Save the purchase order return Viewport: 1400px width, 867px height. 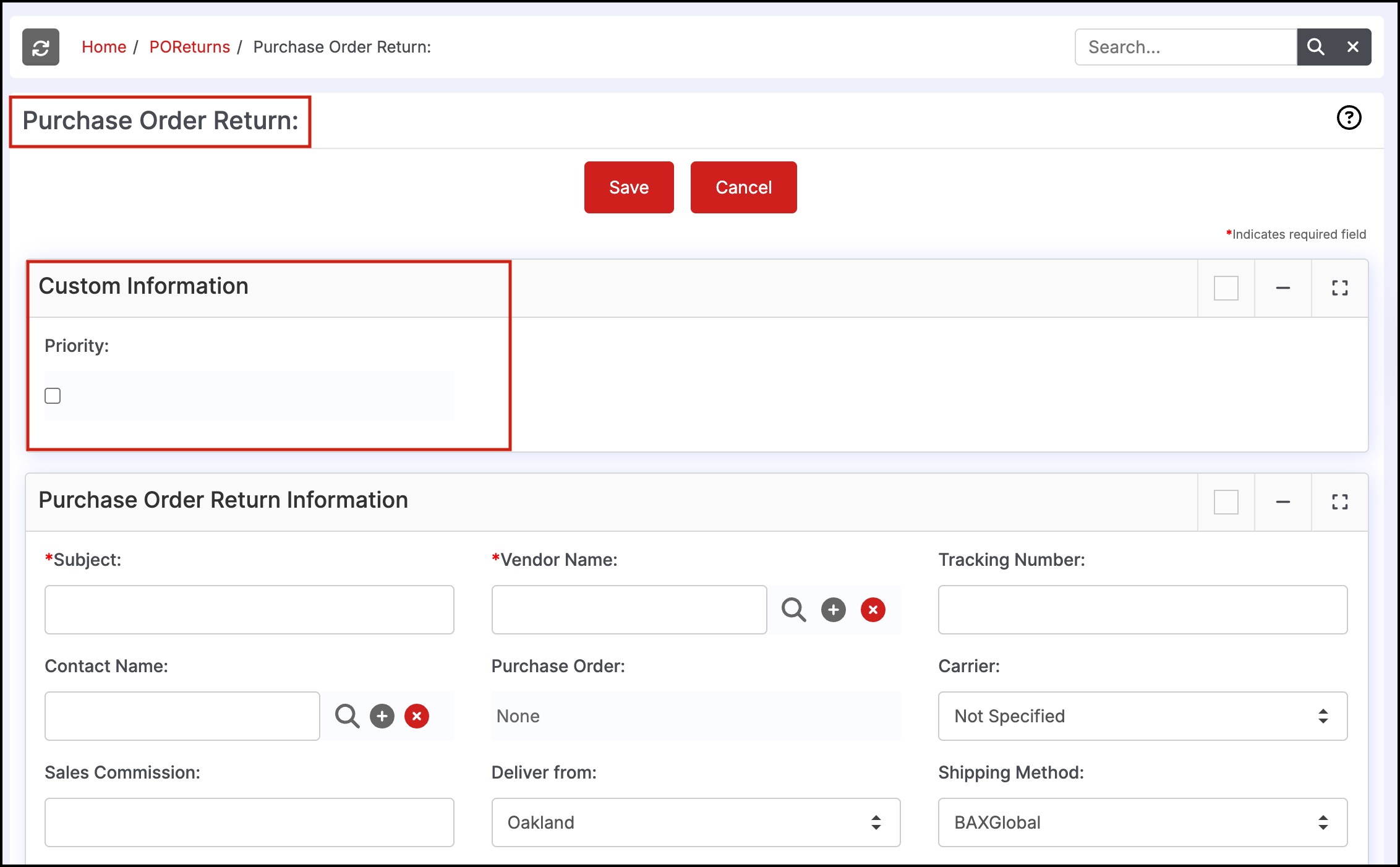coord(629,187)
